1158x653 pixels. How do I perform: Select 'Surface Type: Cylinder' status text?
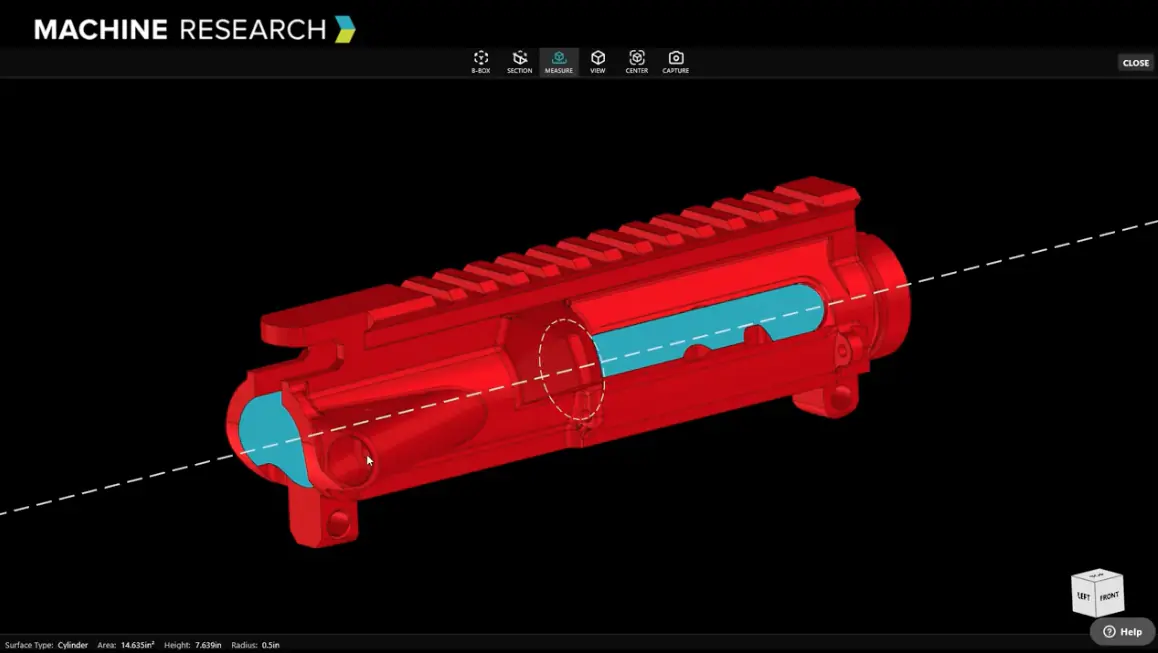click(47, 645)
